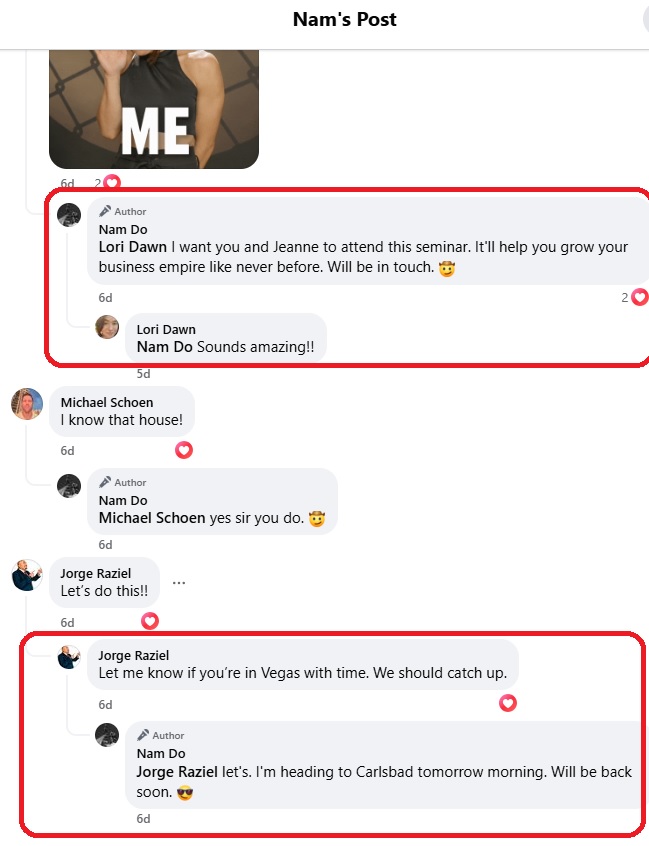The width and height of the screenshot is (649, 846).
Task: Click the Author badge on the "yes sir" reply
Action: 123,482
